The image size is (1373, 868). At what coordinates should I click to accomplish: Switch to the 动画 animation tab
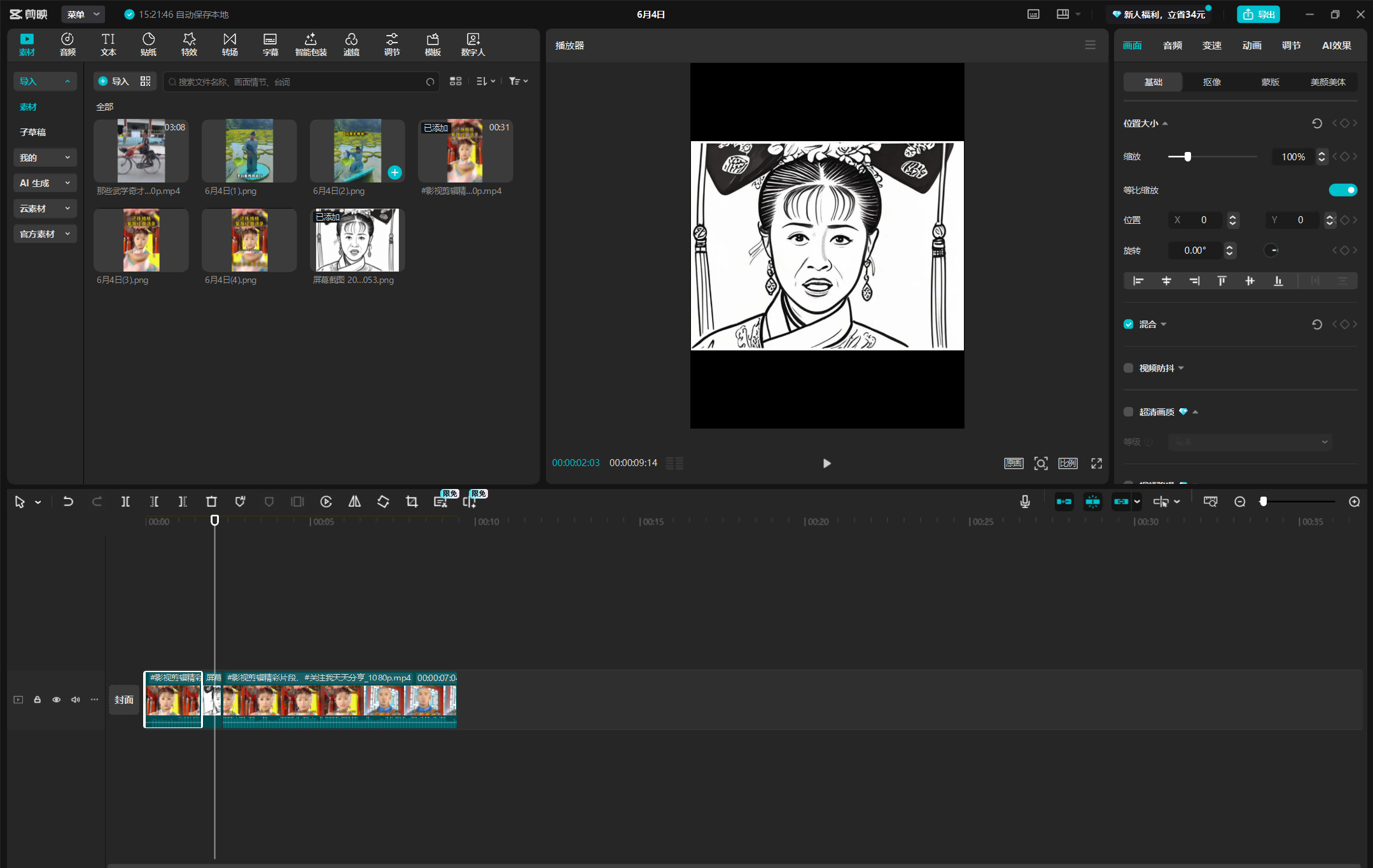tap(1251, 45)
